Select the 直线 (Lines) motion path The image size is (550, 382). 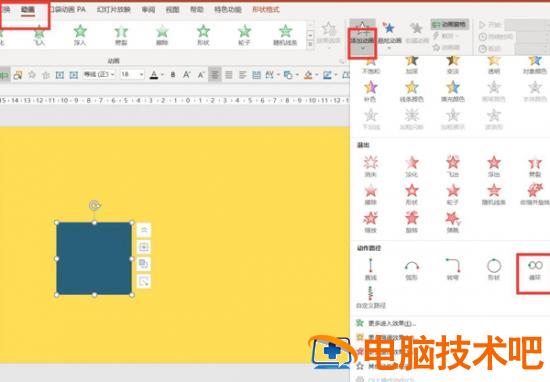(371, 269)
